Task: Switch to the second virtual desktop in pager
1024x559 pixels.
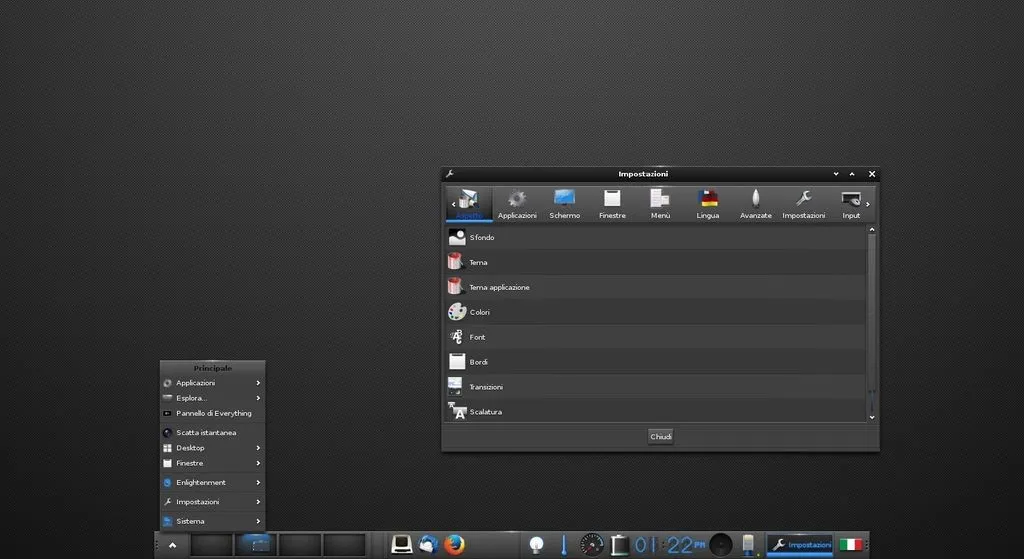Action: coord(256,545)
